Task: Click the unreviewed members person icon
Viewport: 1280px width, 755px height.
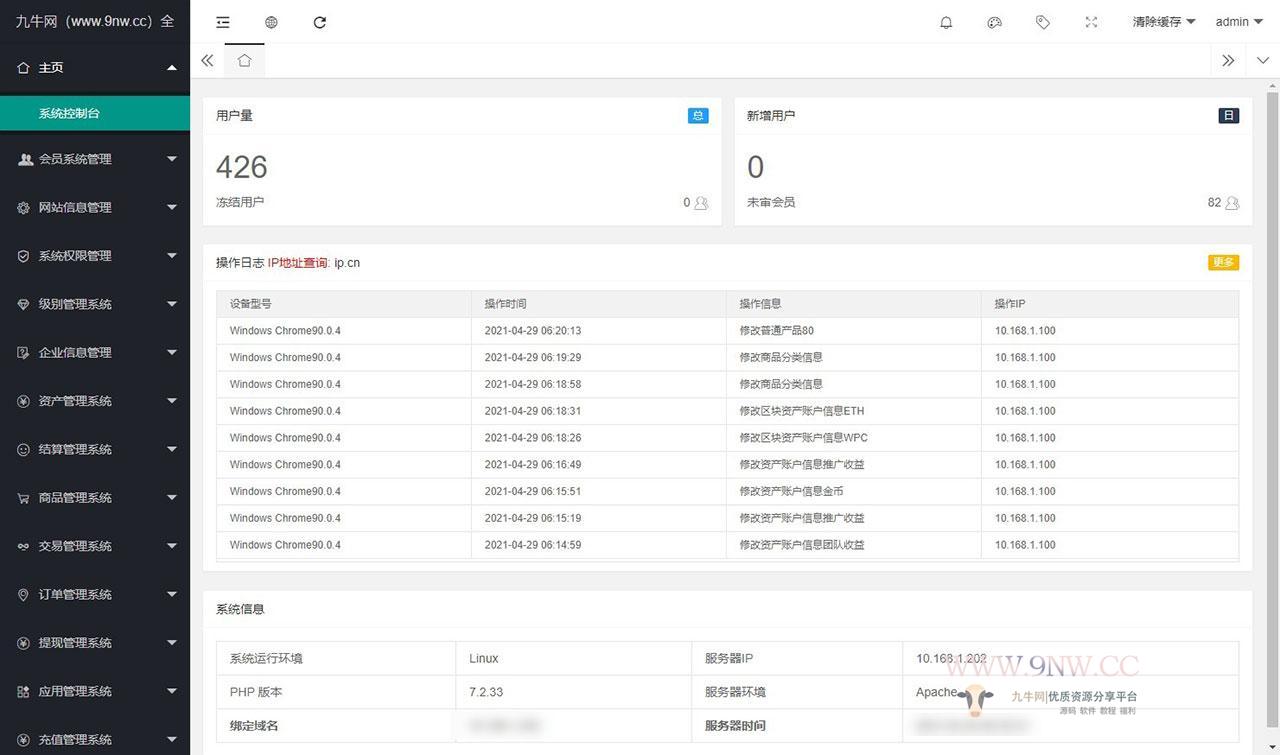Action: pyautogui.click(x=1232, y=203)
